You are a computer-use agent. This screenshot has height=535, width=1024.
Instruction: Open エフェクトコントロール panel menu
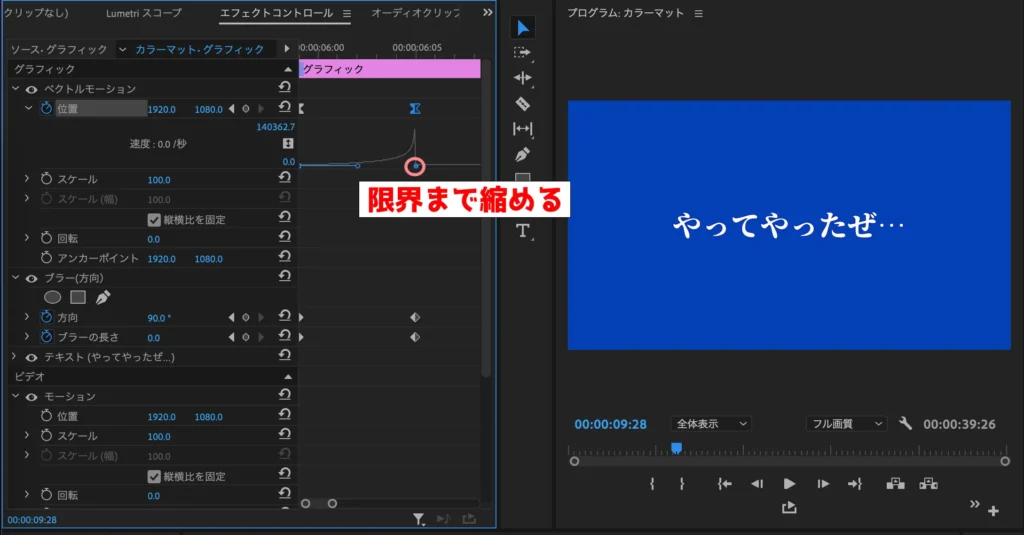[347, 13]
